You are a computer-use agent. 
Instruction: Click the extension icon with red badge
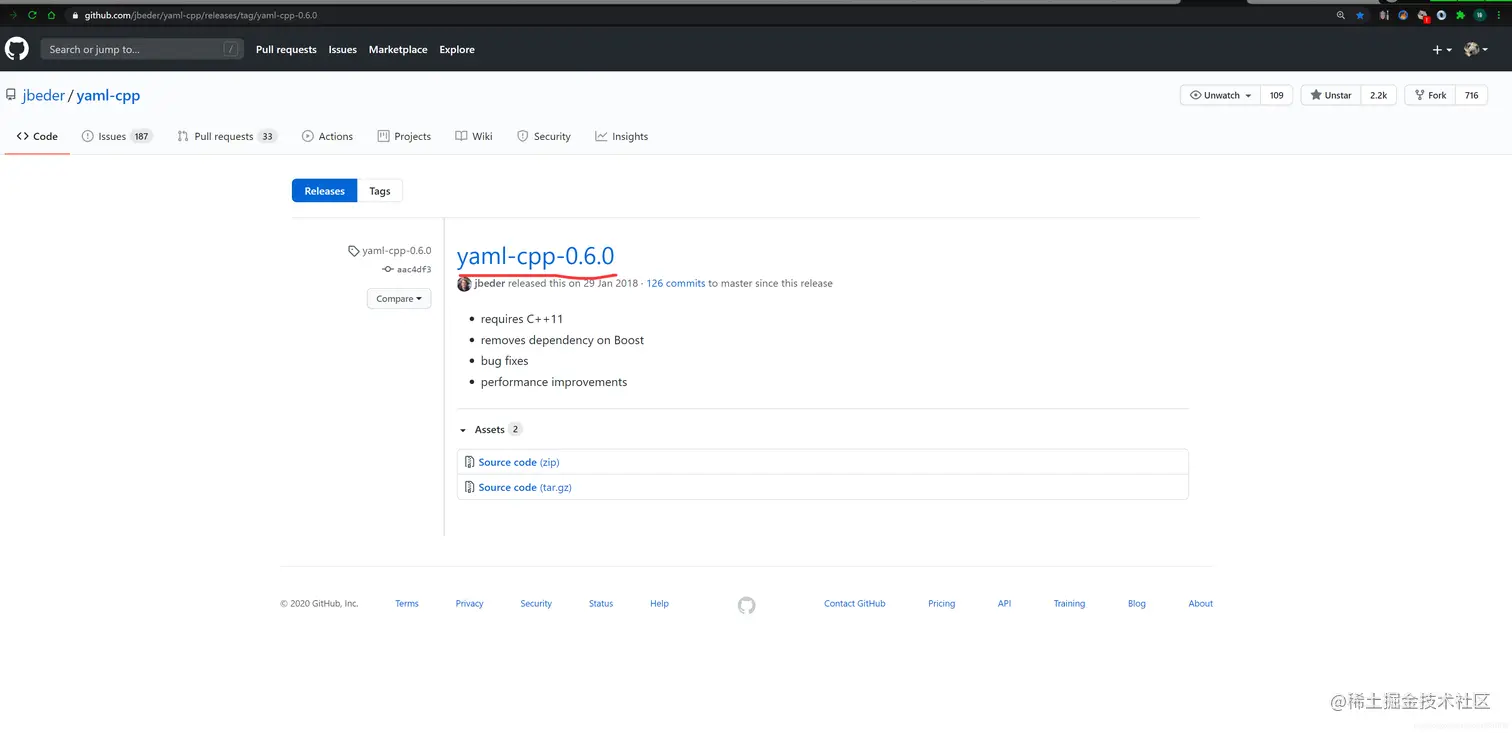coord(1423,16)
